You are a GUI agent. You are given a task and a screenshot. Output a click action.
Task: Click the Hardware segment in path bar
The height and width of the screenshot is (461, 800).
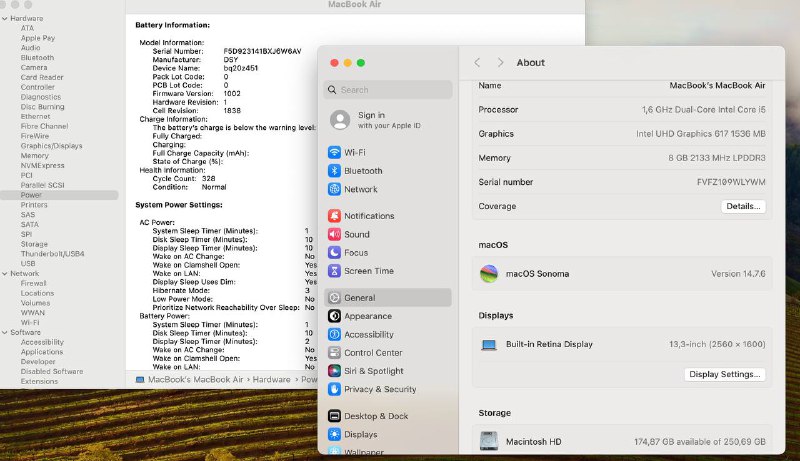pyautogui.click(x=271, y=379)
